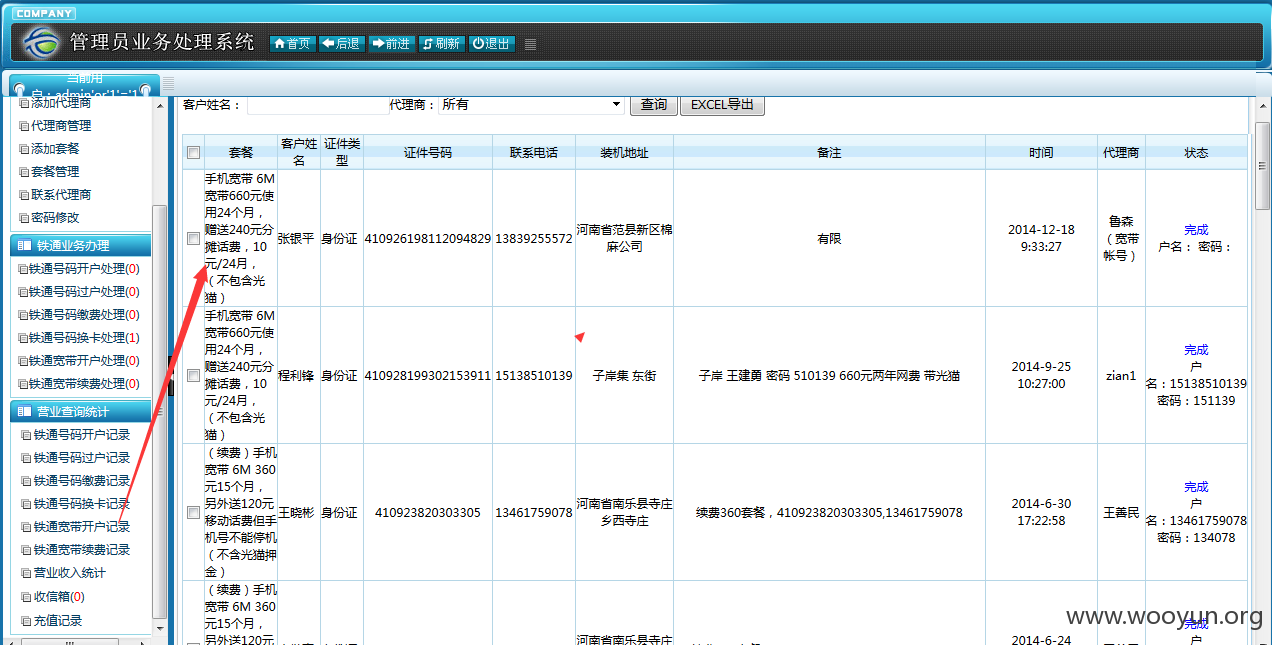Click 完成 link in 王晓彬 row
This screenshot has height=645, width=1272.
point(1196,487)
